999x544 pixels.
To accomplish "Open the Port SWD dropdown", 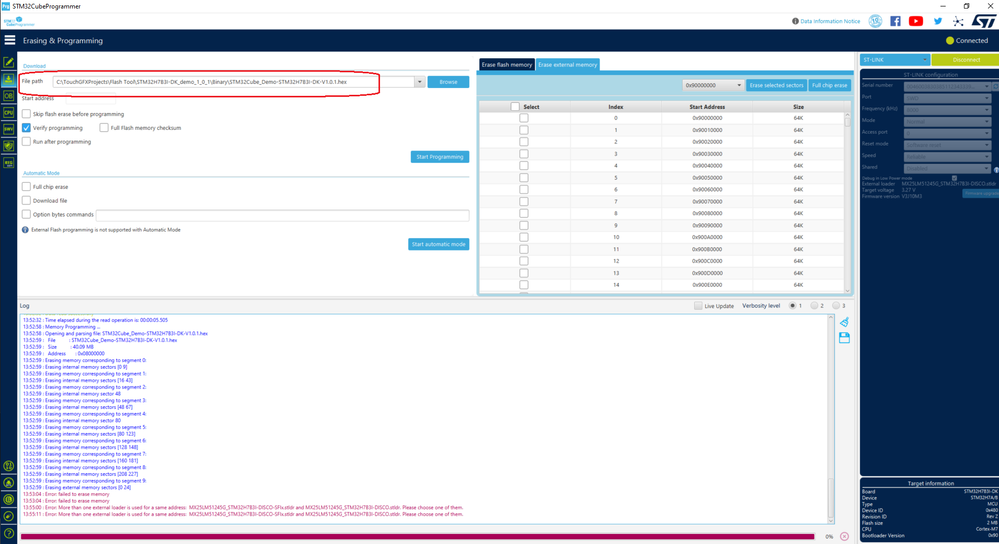I will 947,97.
